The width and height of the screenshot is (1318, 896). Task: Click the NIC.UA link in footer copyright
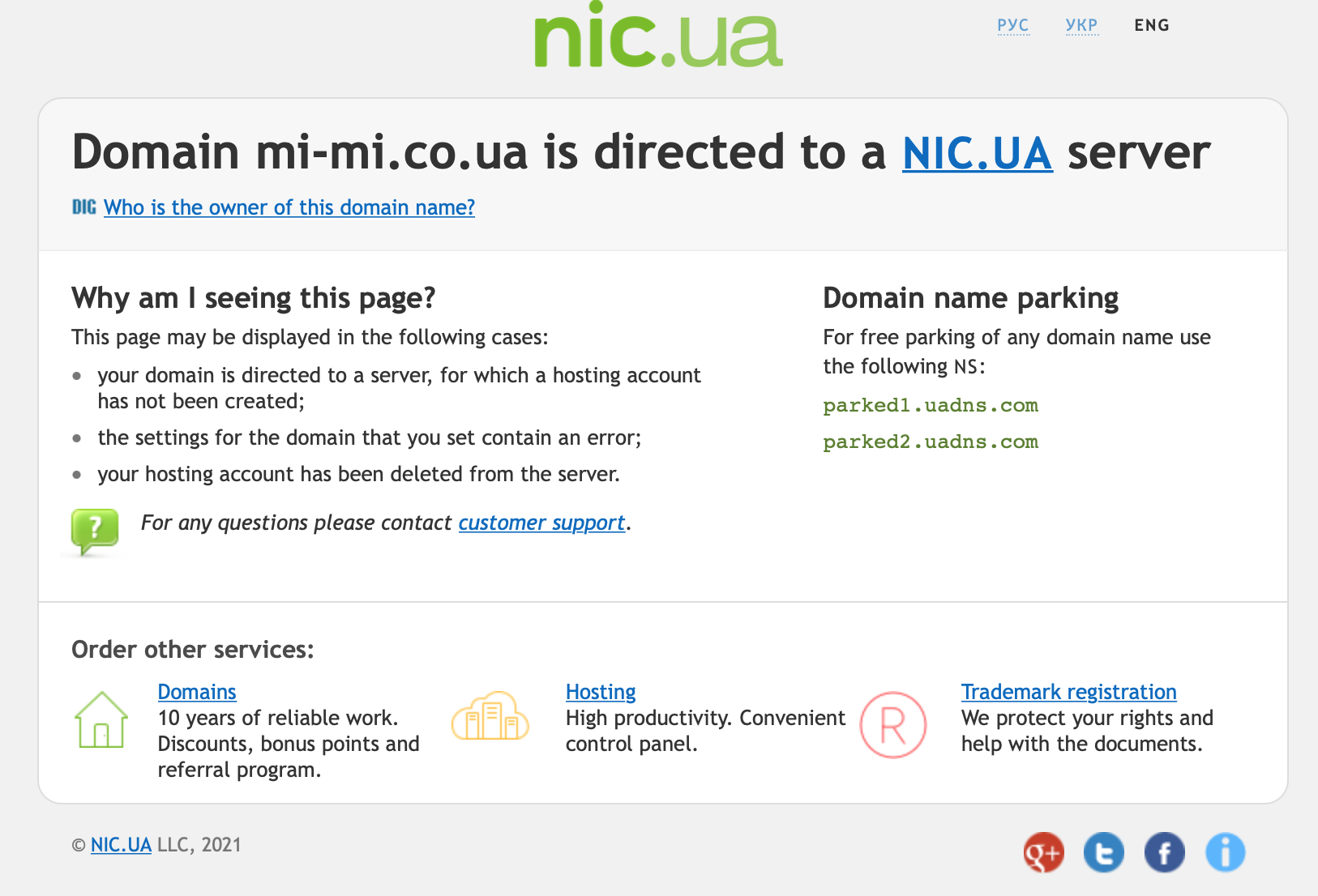[x=121, y=845]
